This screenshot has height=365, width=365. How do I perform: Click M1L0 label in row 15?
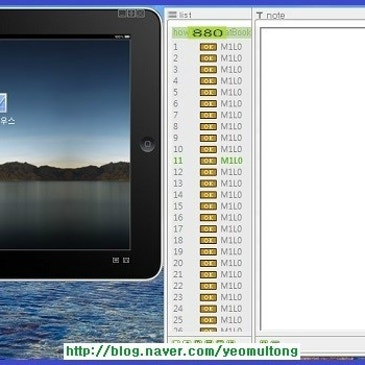(x=231, y=206)
